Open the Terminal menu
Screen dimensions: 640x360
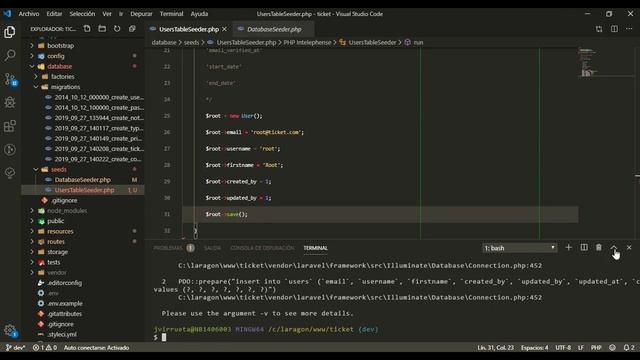[171, 13]
